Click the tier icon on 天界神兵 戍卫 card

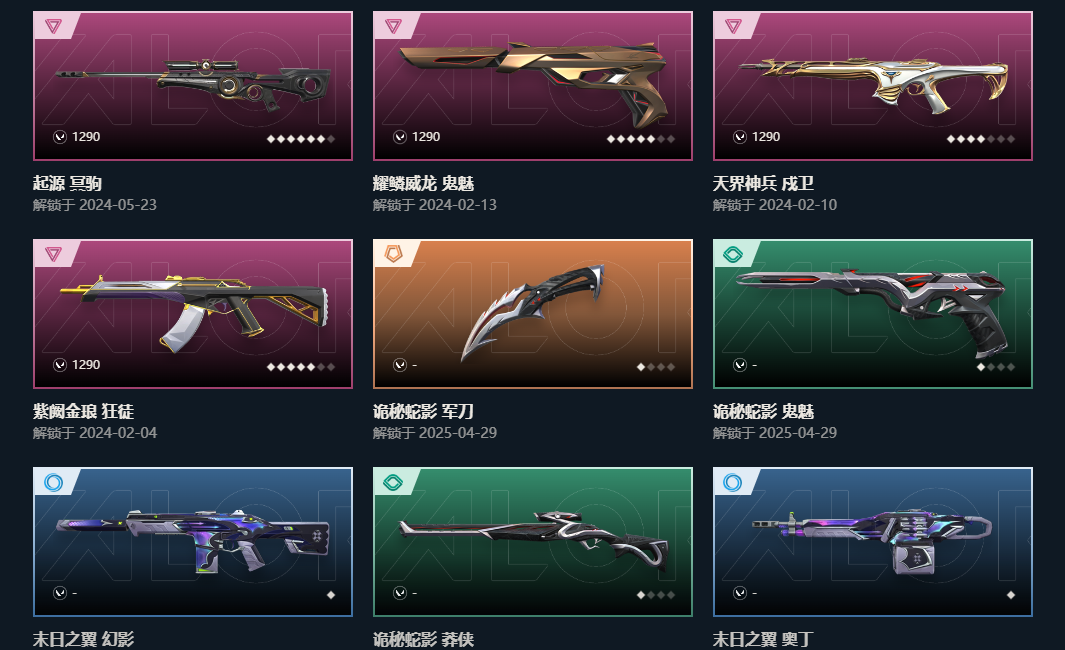(x=733, y=26)
